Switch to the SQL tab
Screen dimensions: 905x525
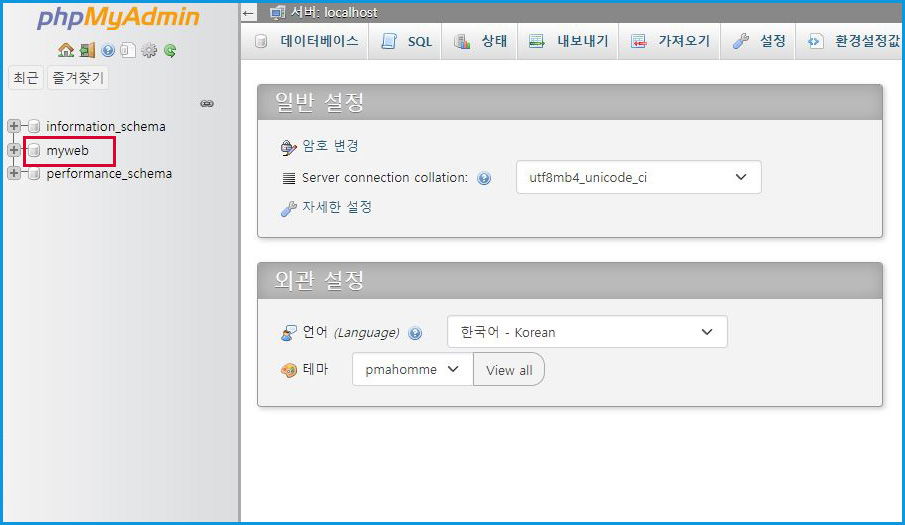coord(408,41)
